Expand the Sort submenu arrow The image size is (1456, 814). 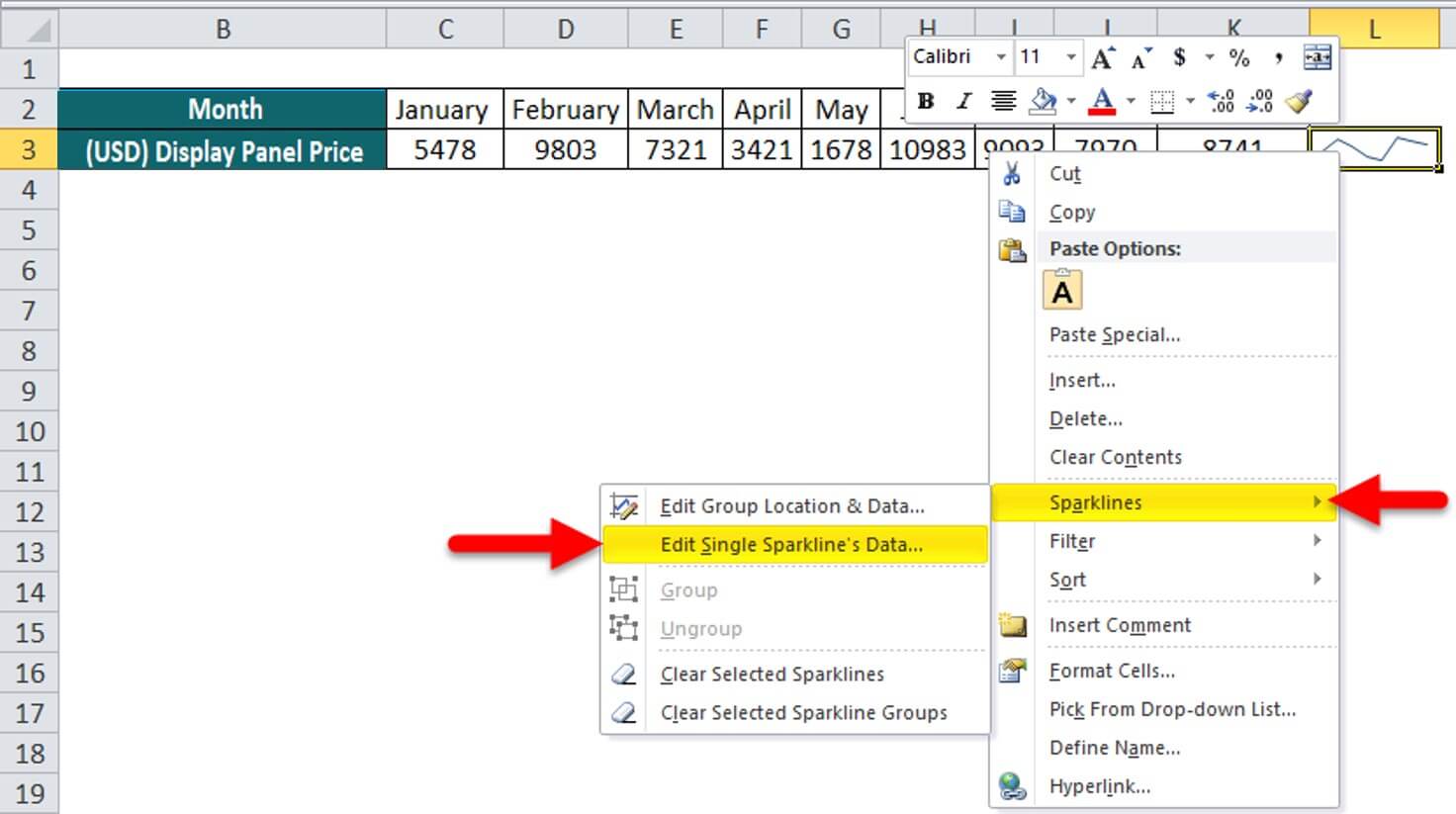[1317, 579]
